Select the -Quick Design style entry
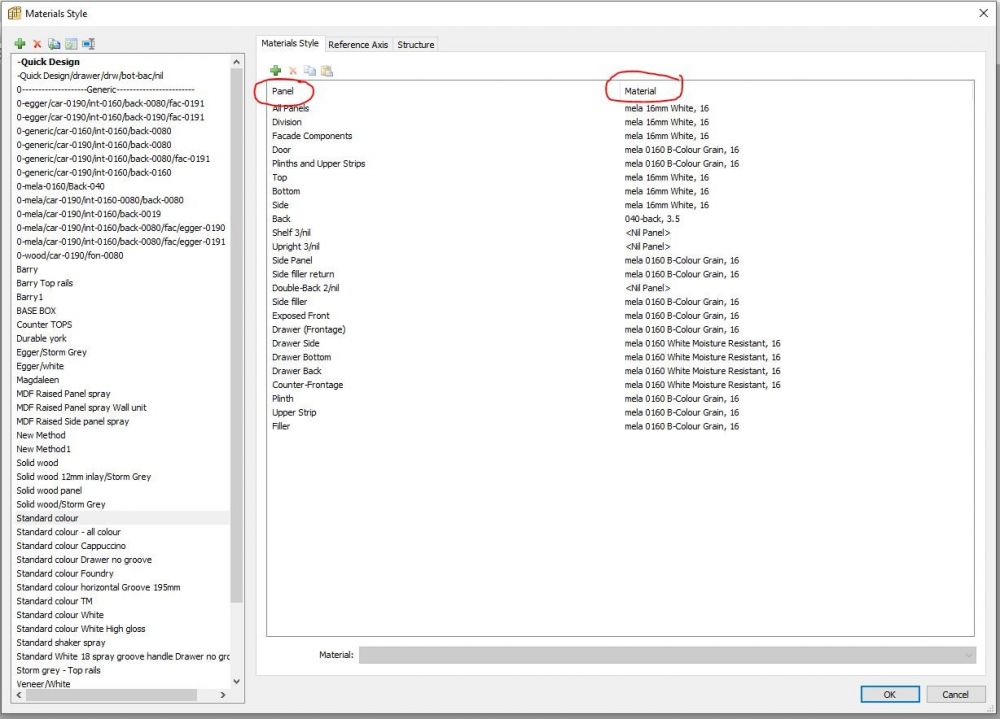 (49, 62)
